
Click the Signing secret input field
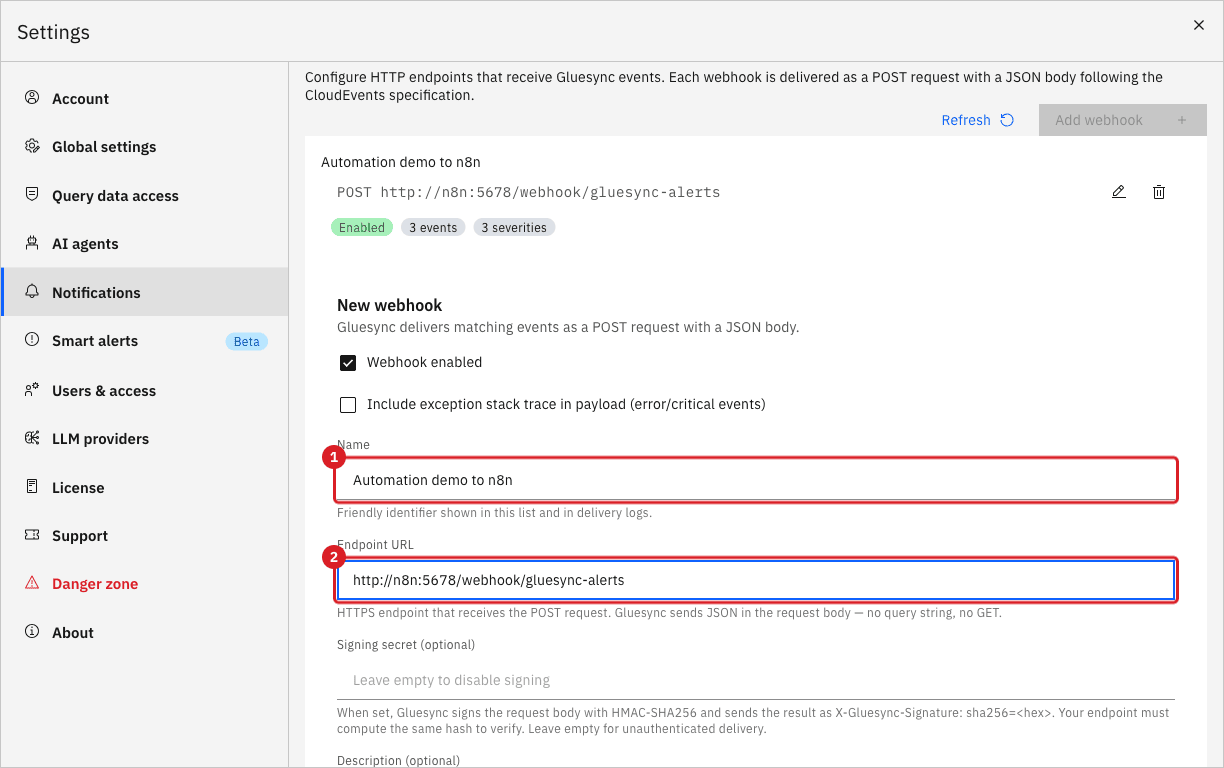[x=755, y=680]
